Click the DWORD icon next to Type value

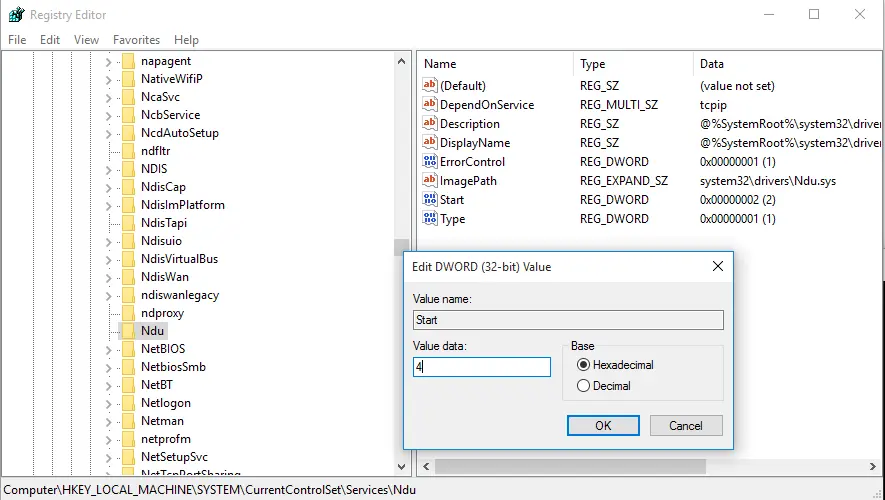tap(430, 218)
